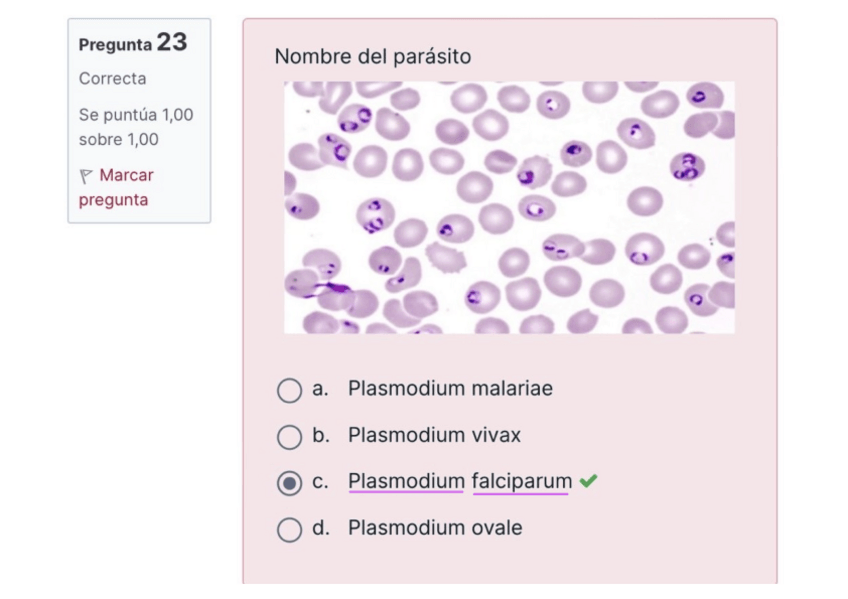This screenshot has height=599, width=848.
Task: Select the Plasmodium malariae radio button
Action: point(289,390)
